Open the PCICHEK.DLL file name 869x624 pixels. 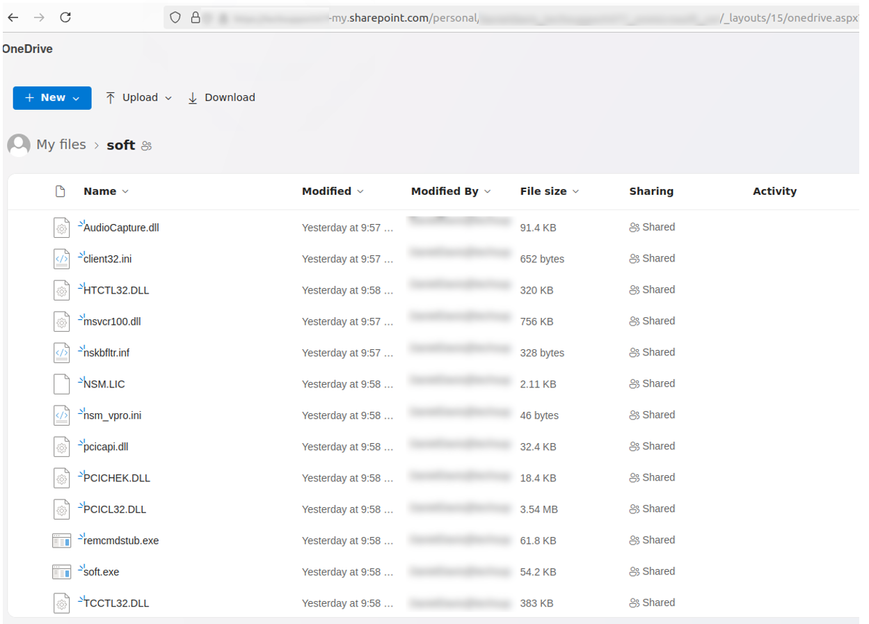pos(117,478)
